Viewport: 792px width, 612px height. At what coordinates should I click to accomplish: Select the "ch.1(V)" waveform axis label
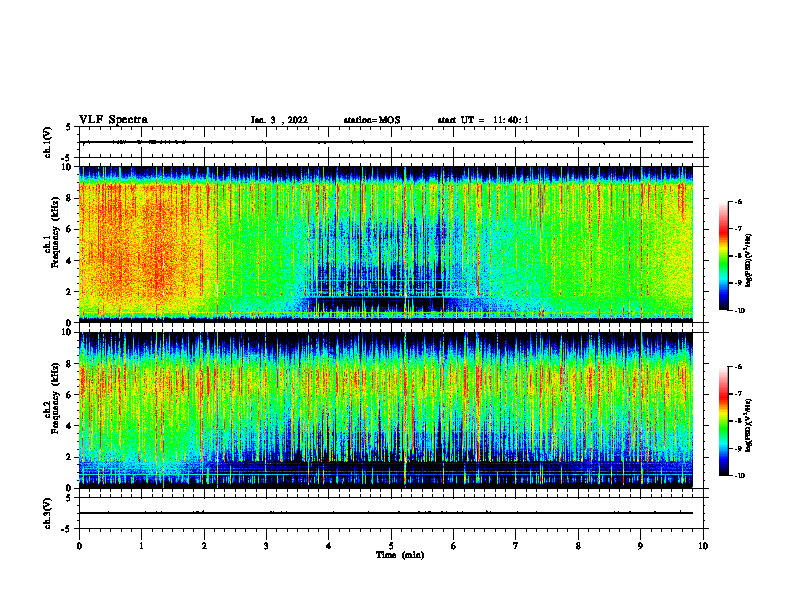click(47, 142)
